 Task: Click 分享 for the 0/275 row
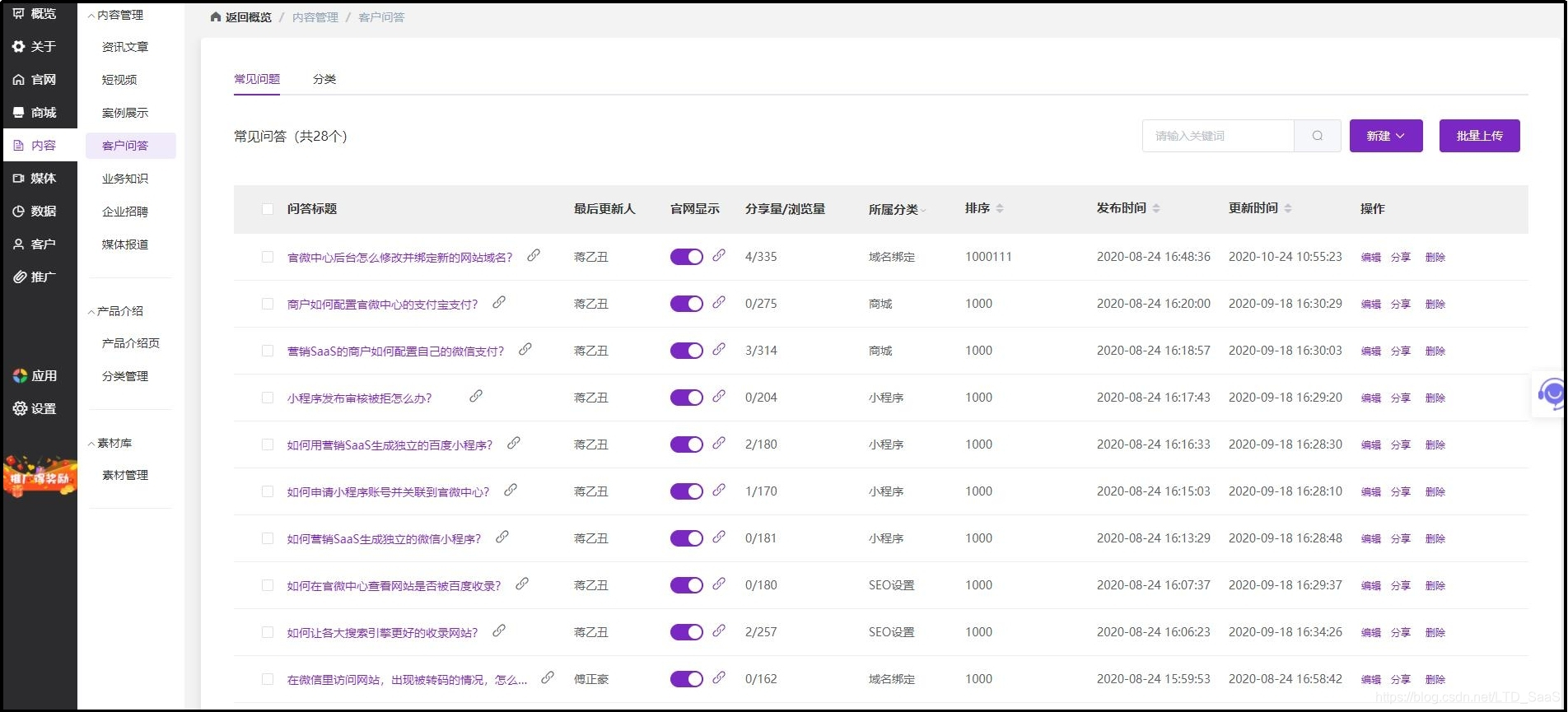(x=1400, y=304)
